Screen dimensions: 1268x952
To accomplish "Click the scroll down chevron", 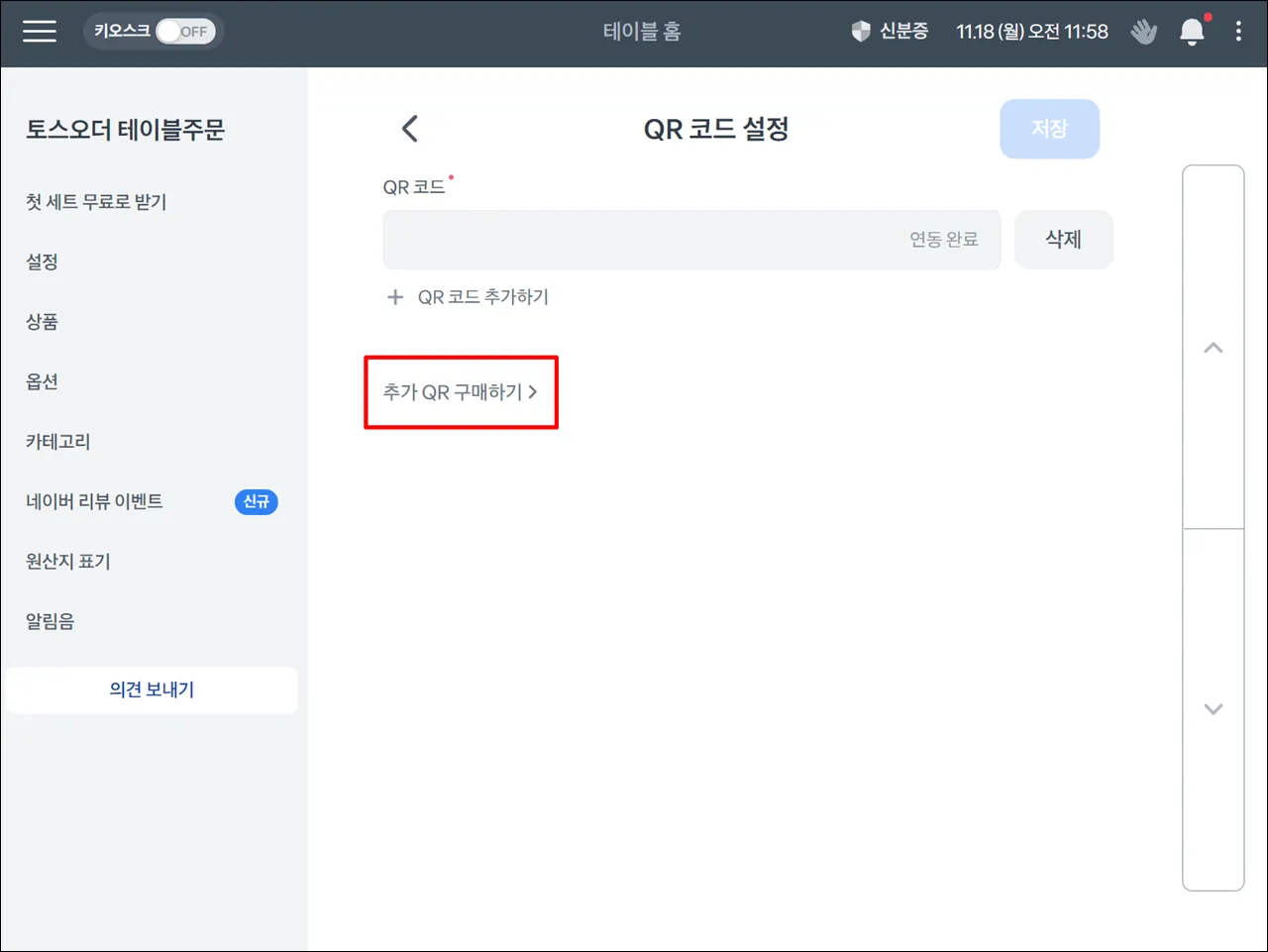I will pos(1214,709).
